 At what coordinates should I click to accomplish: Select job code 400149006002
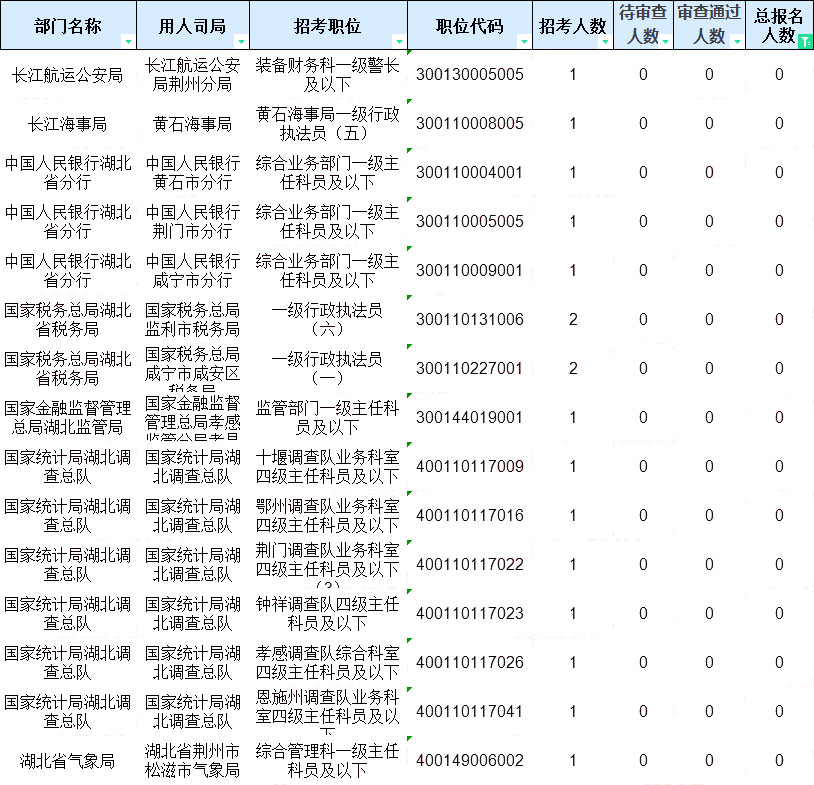tap(470, 761)
